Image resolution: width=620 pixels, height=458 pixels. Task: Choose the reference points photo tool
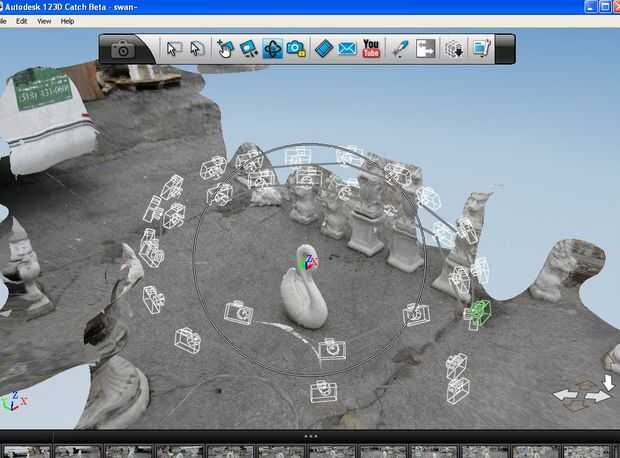coord(249,49)
